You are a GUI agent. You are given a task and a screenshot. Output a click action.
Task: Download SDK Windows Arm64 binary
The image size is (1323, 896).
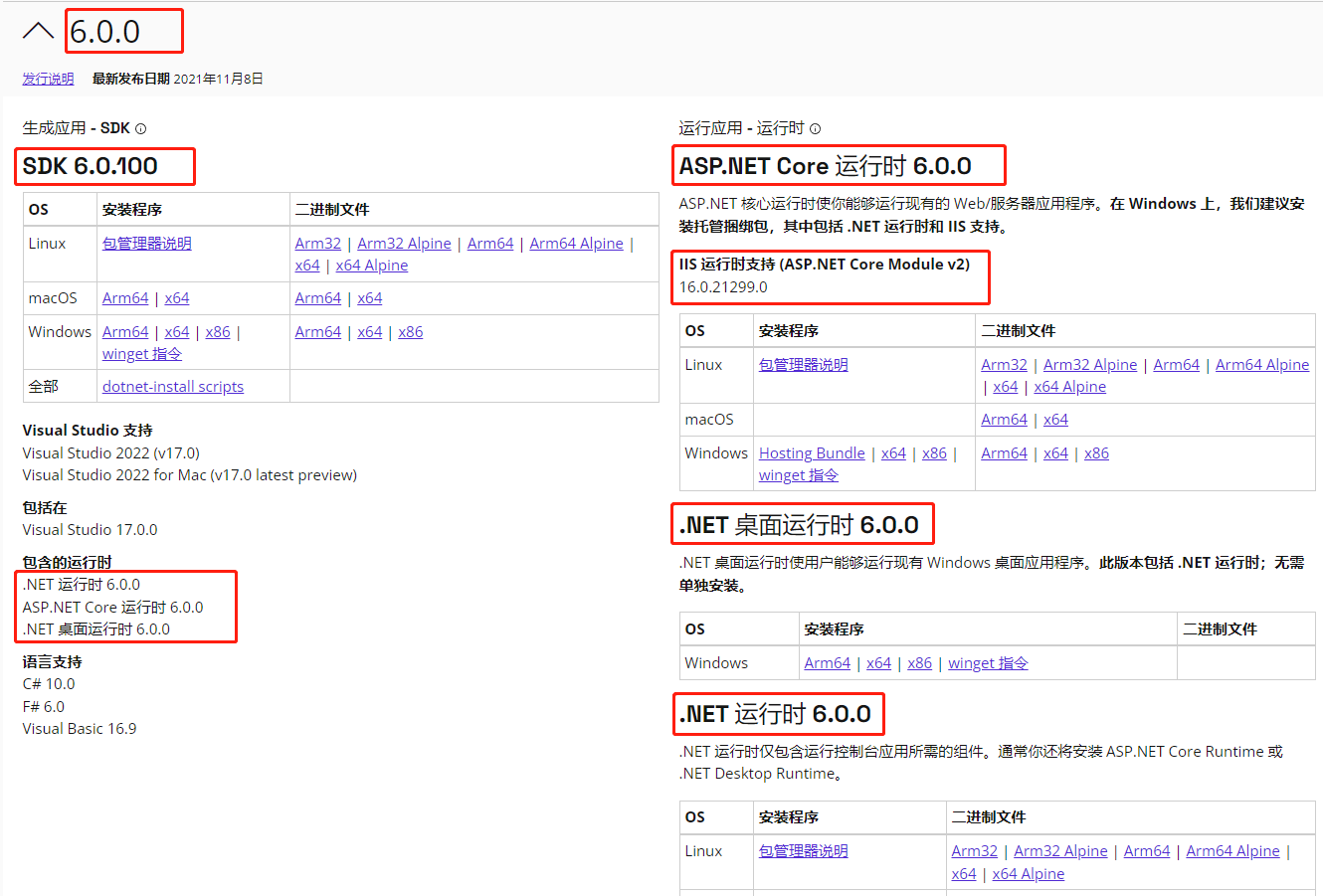(318, 332)
